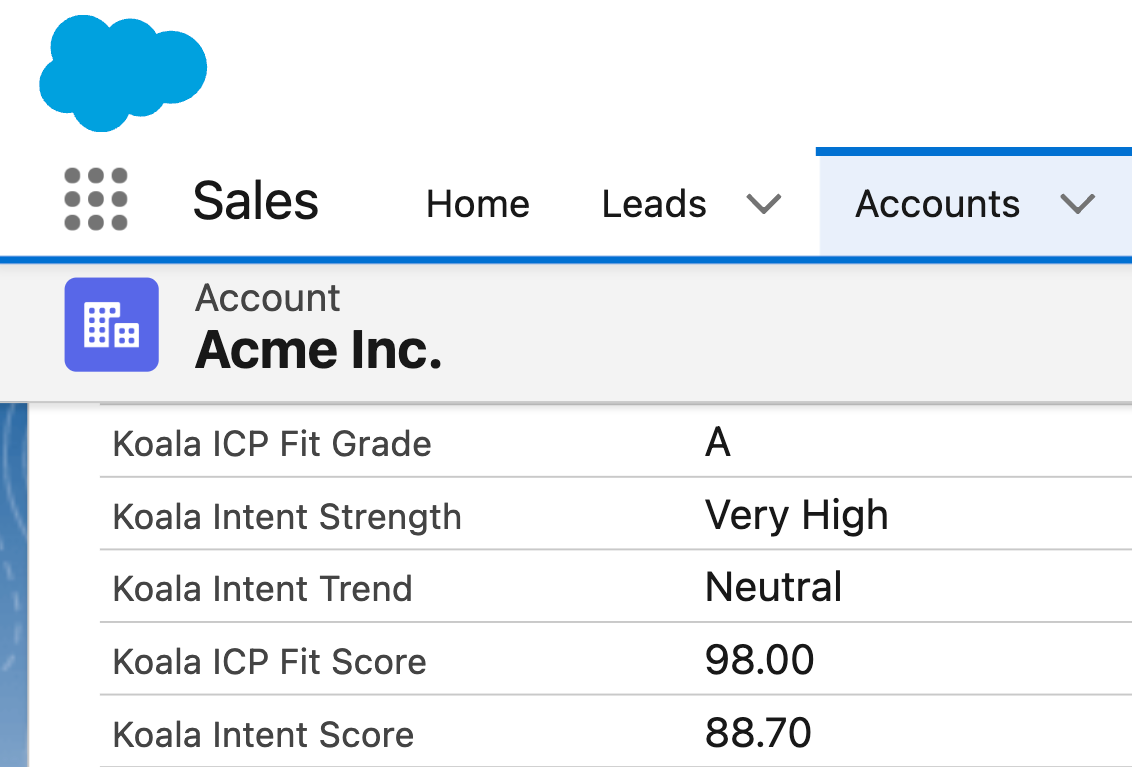The height and width of the screenshot is (767, 1132).
Task: Expand the Leads tab dropdown chevron
Action: point(763,204)
